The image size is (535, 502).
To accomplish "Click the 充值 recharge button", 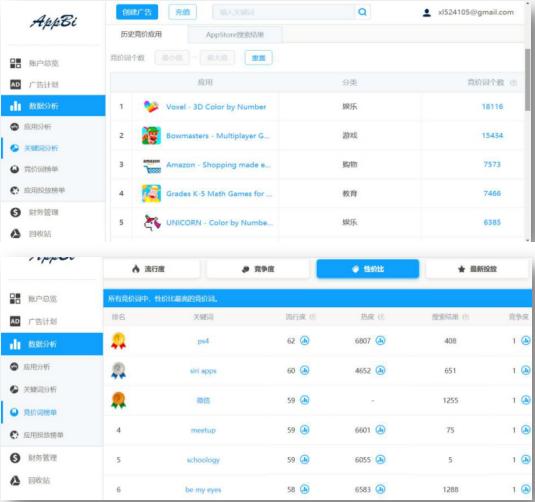I will tap(183, 12).
